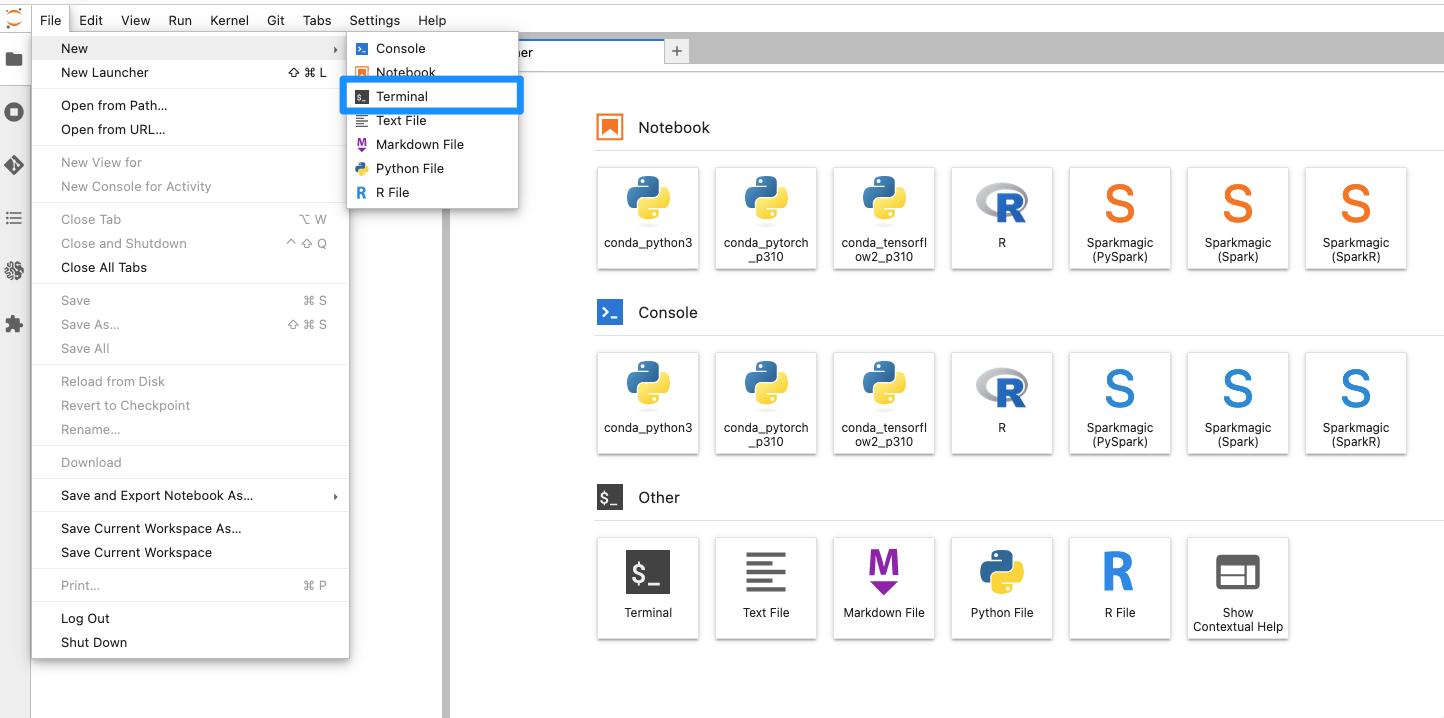Open the Running Terminals and Kernels sidebar icon
This screenshot has height=718, width=1444.
pos(14,112)
